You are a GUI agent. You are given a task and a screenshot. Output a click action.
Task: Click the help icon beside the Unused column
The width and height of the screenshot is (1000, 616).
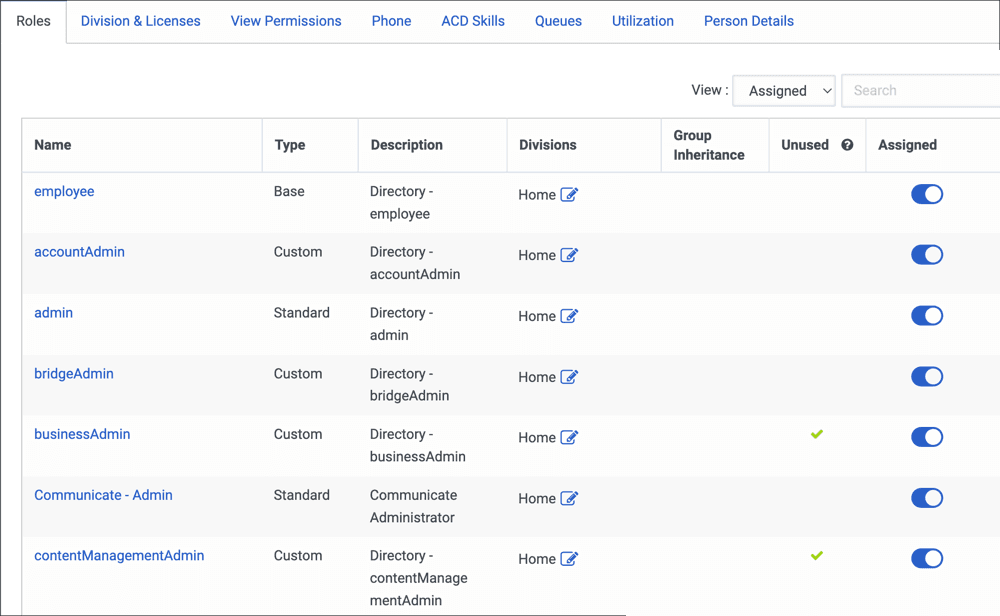tap(847, 145)
